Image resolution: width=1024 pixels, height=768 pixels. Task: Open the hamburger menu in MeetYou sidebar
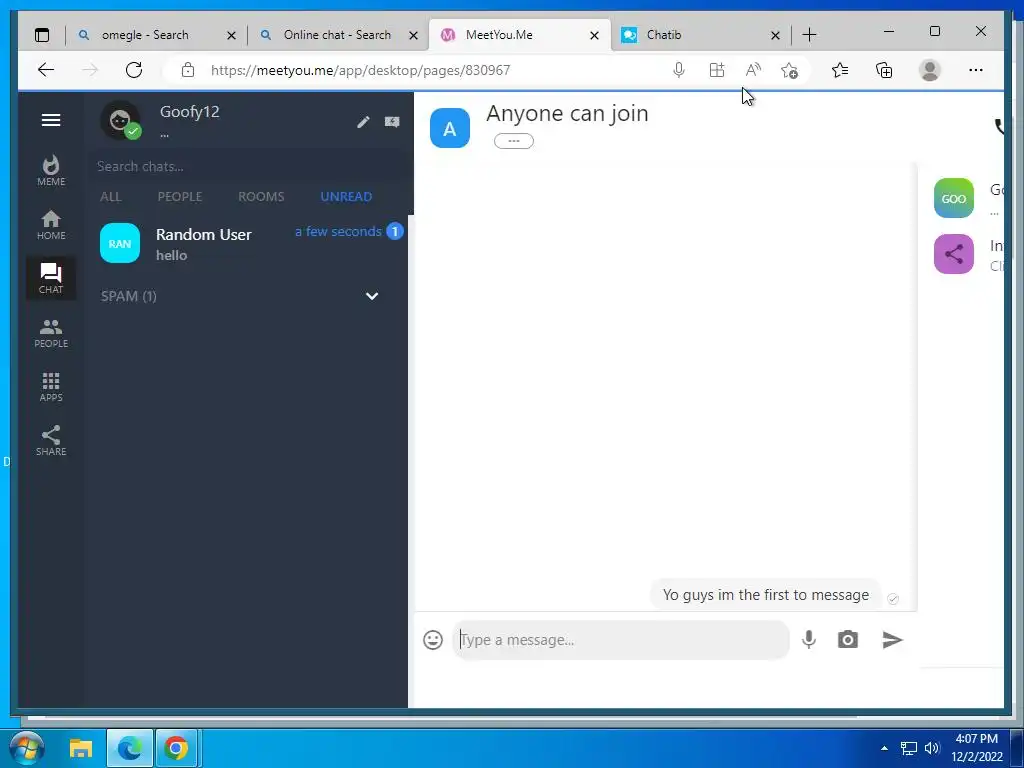tap(51, 120)
